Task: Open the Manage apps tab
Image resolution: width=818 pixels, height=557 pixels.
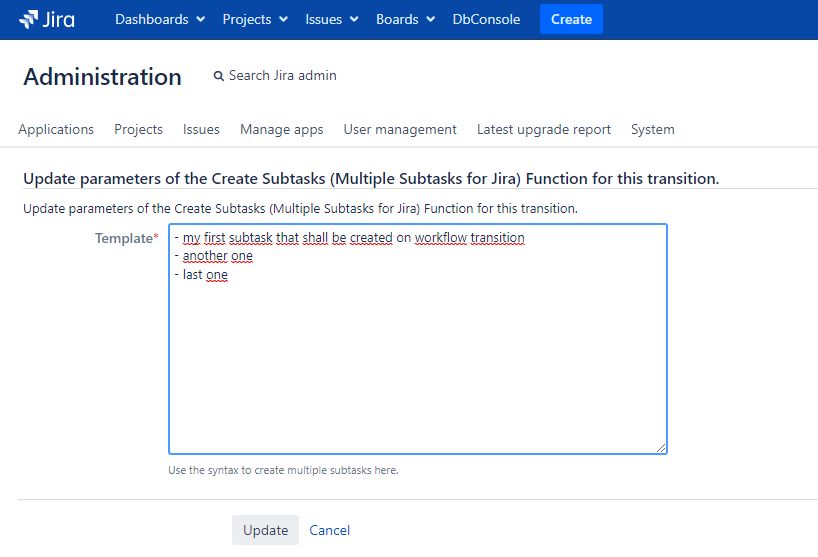Action: (281, 129)
